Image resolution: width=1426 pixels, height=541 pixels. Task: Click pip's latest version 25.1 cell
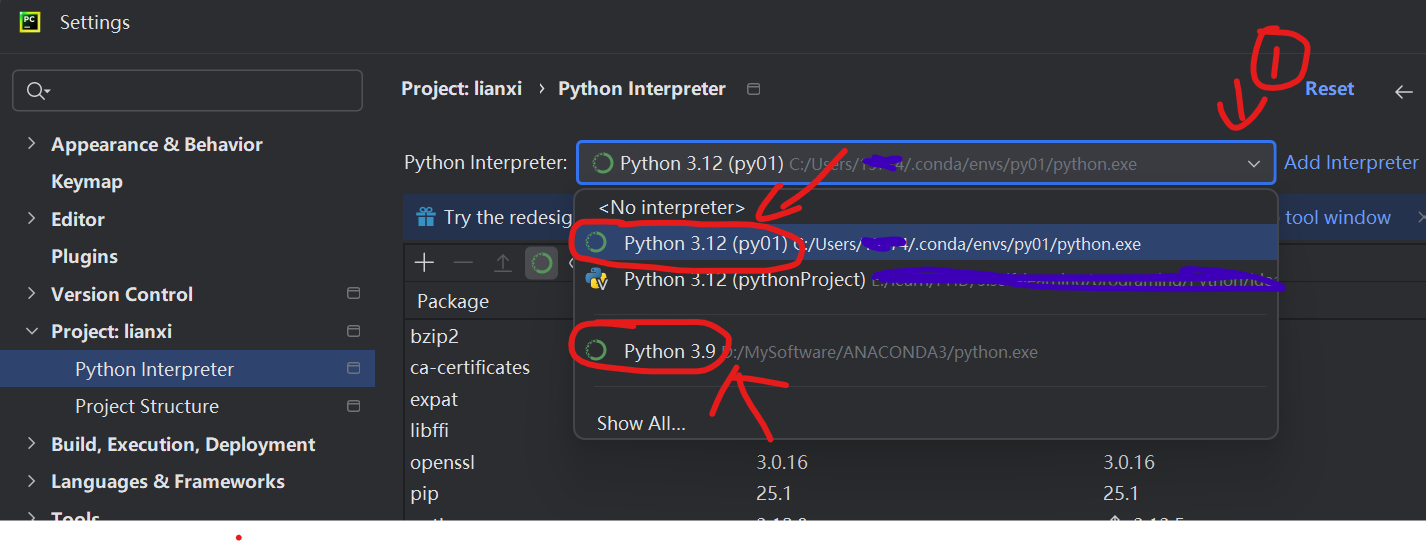[x=1121, y=494]
